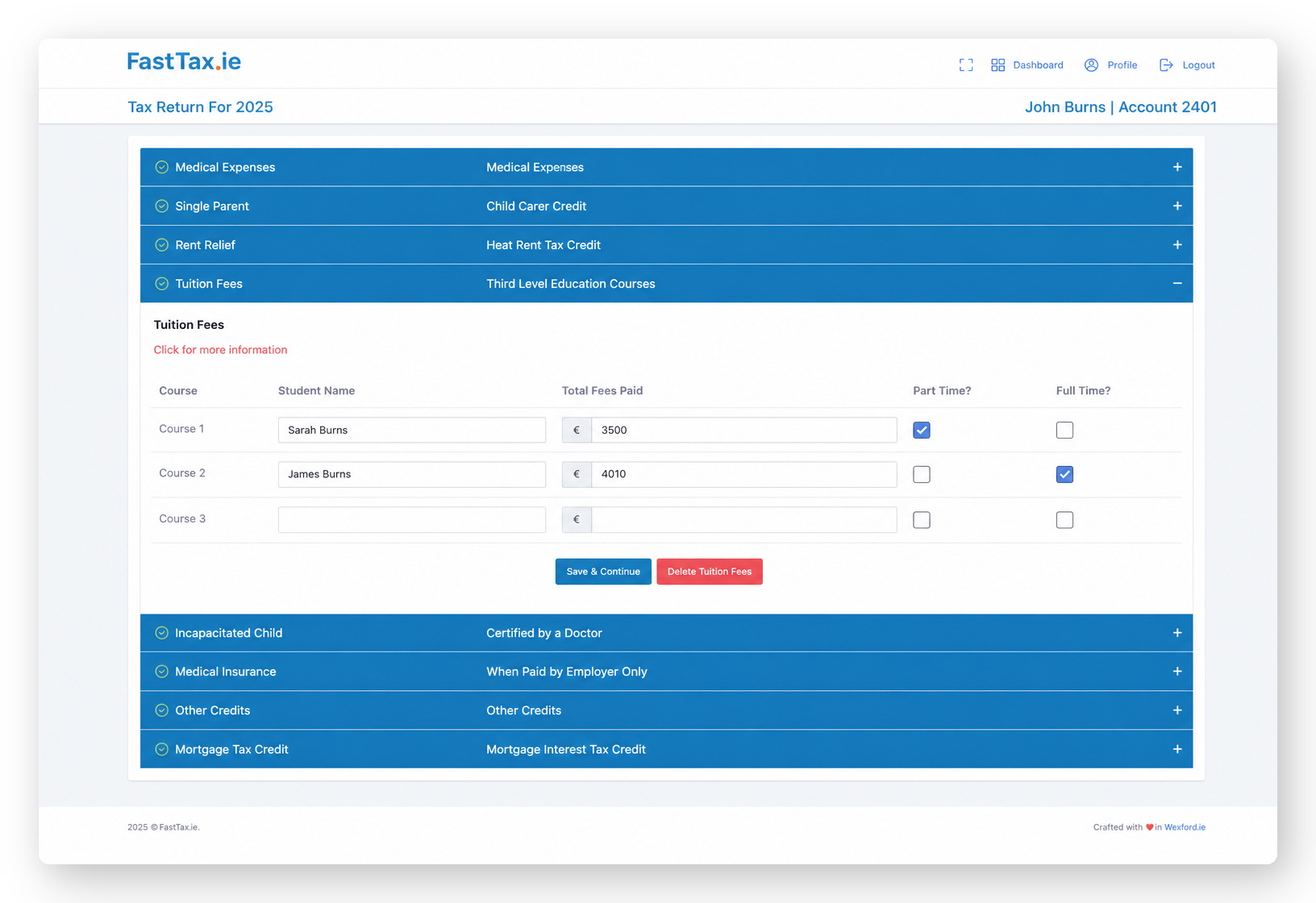Click the check circle icon beside Medical Expenses
The height and width of the screenshot is (903, 1316).
tap(162, 168)
